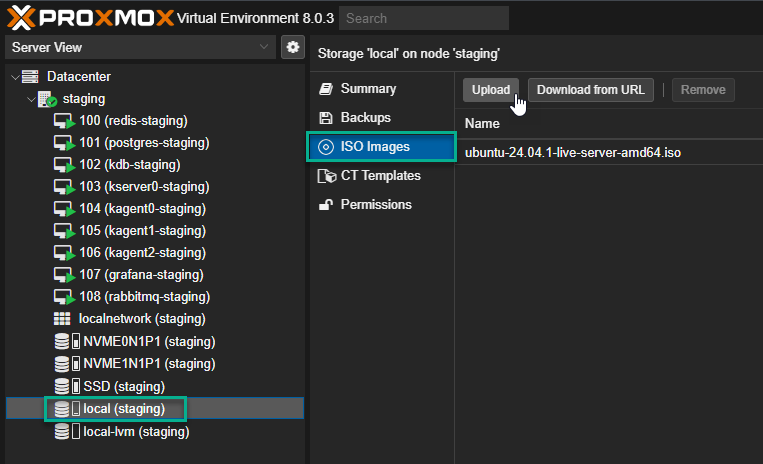This screenshot has height=464, width=763.
Task: Switch to the Backups section
Action: [x=365, y=118]
